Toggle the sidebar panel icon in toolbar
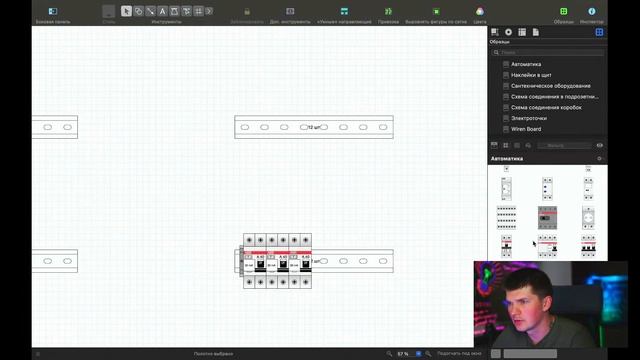Viewport: 640px width, 360px height. tap(53, 11)
